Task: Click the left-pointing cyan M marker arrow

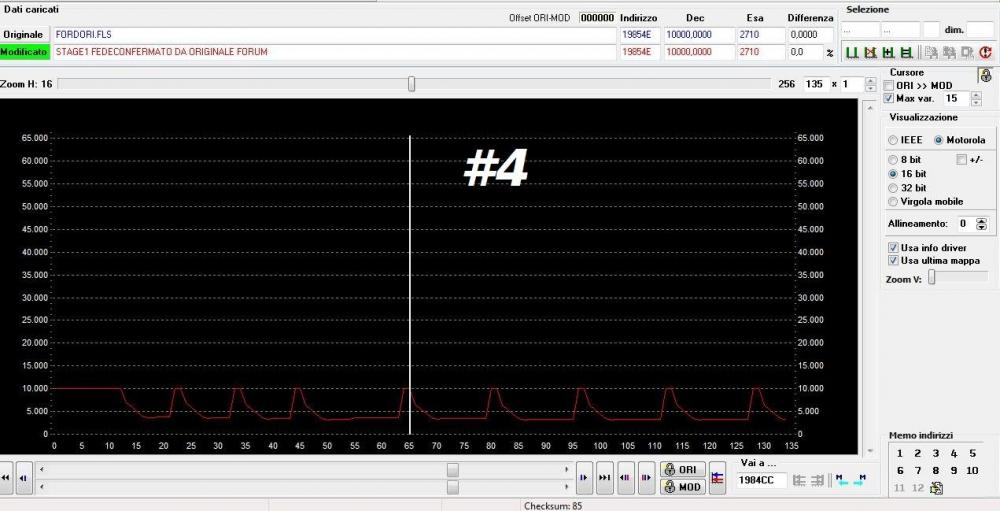Action: (x=841, y=480)
